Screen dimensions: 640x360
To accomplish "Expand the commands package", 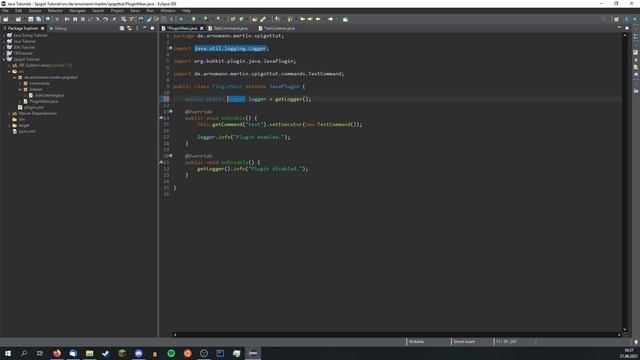I will point(20,83).
